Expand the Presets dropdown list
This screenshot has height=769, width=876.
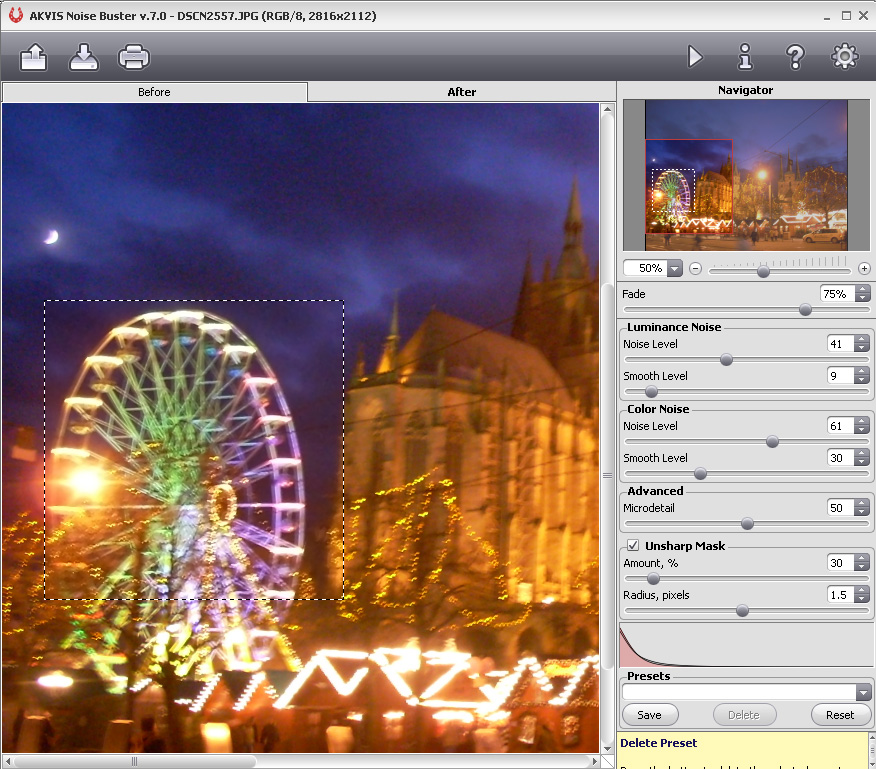863,692
